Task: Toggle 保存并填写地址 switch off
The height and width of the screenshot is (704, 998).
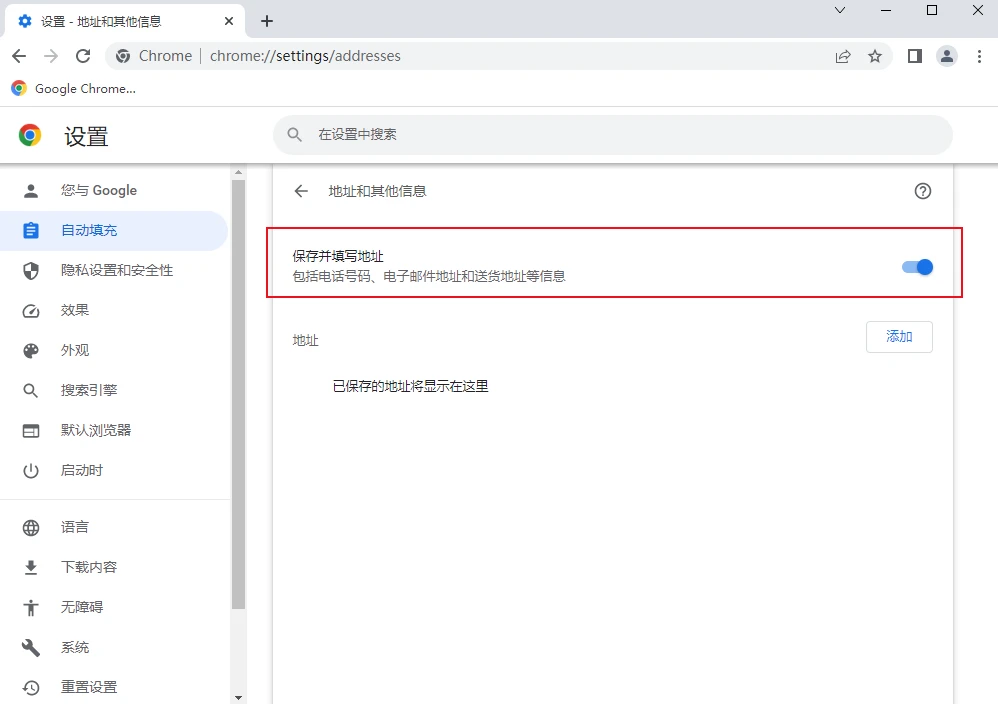Action: point(917,267)
